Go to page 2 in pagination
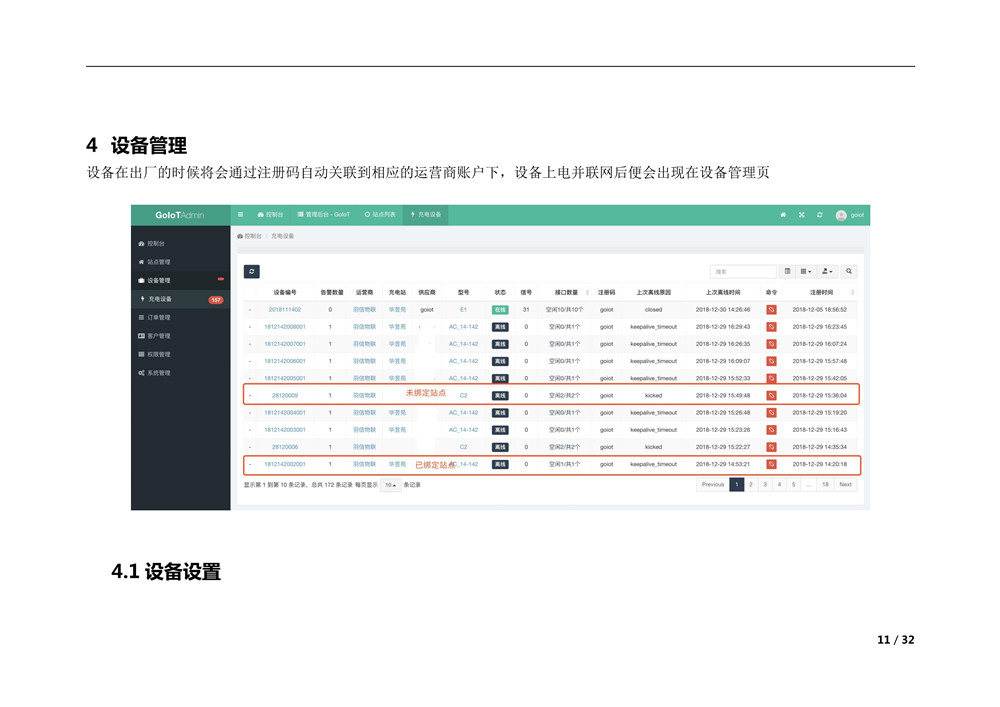 click(x=751, y=484)
